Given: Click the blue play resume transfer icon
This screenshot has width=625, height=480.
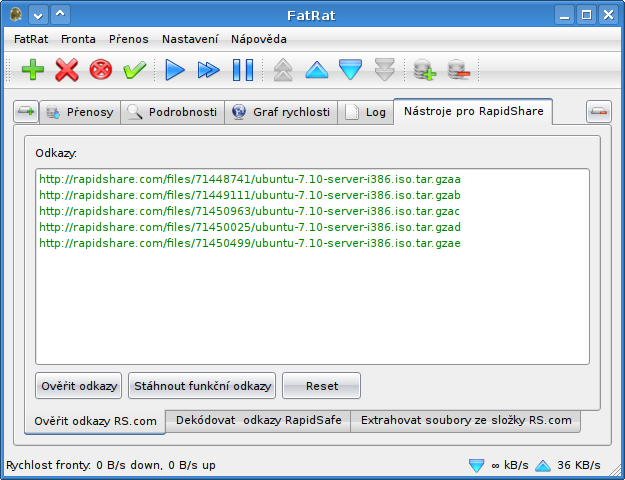Looking at the screenshot, I should [x=175, y=70].
